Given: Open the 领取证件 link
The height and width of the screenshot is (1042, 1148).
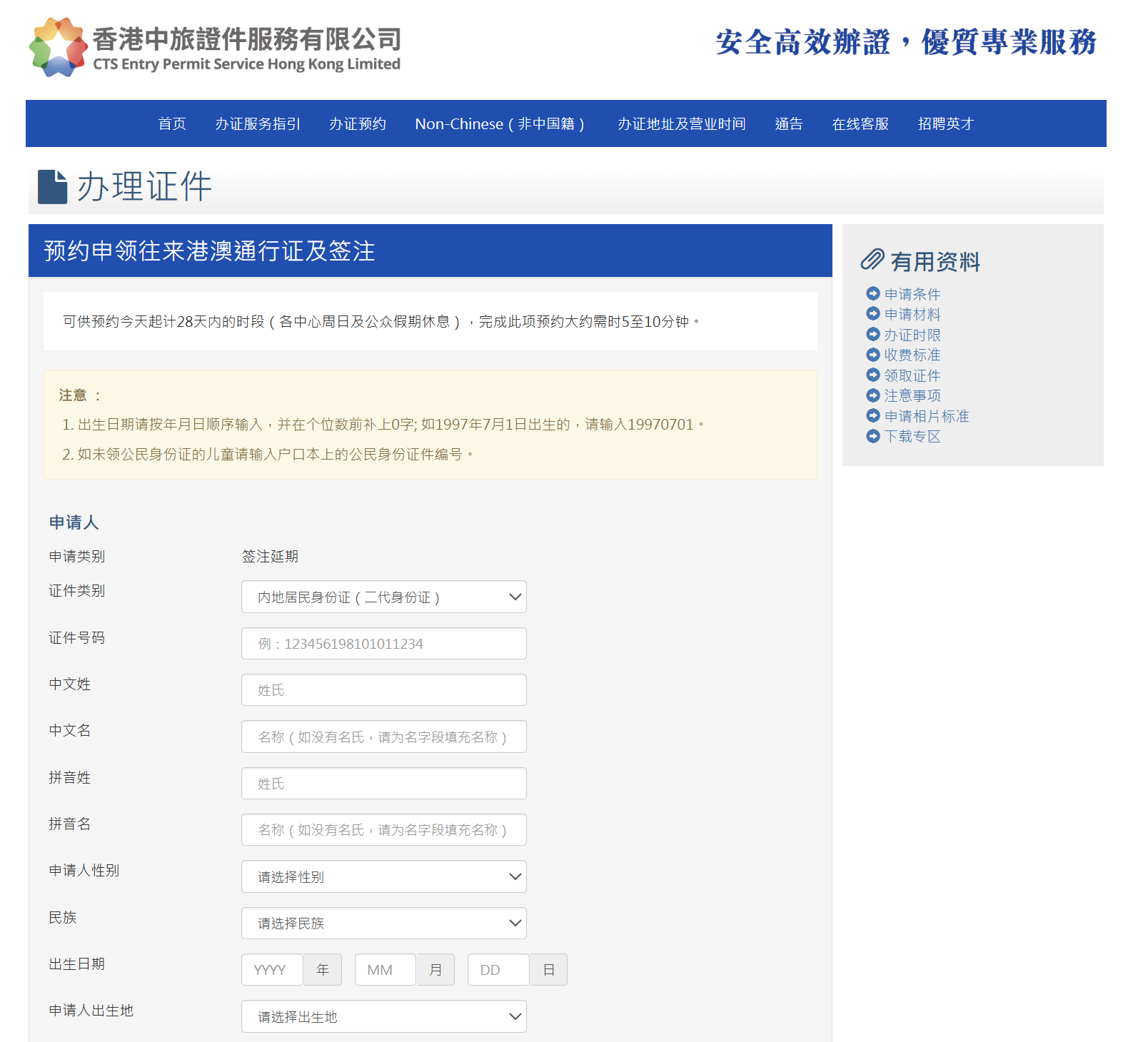Looking at the screenshot, I should pyautogui.click(x=912, y=375).
